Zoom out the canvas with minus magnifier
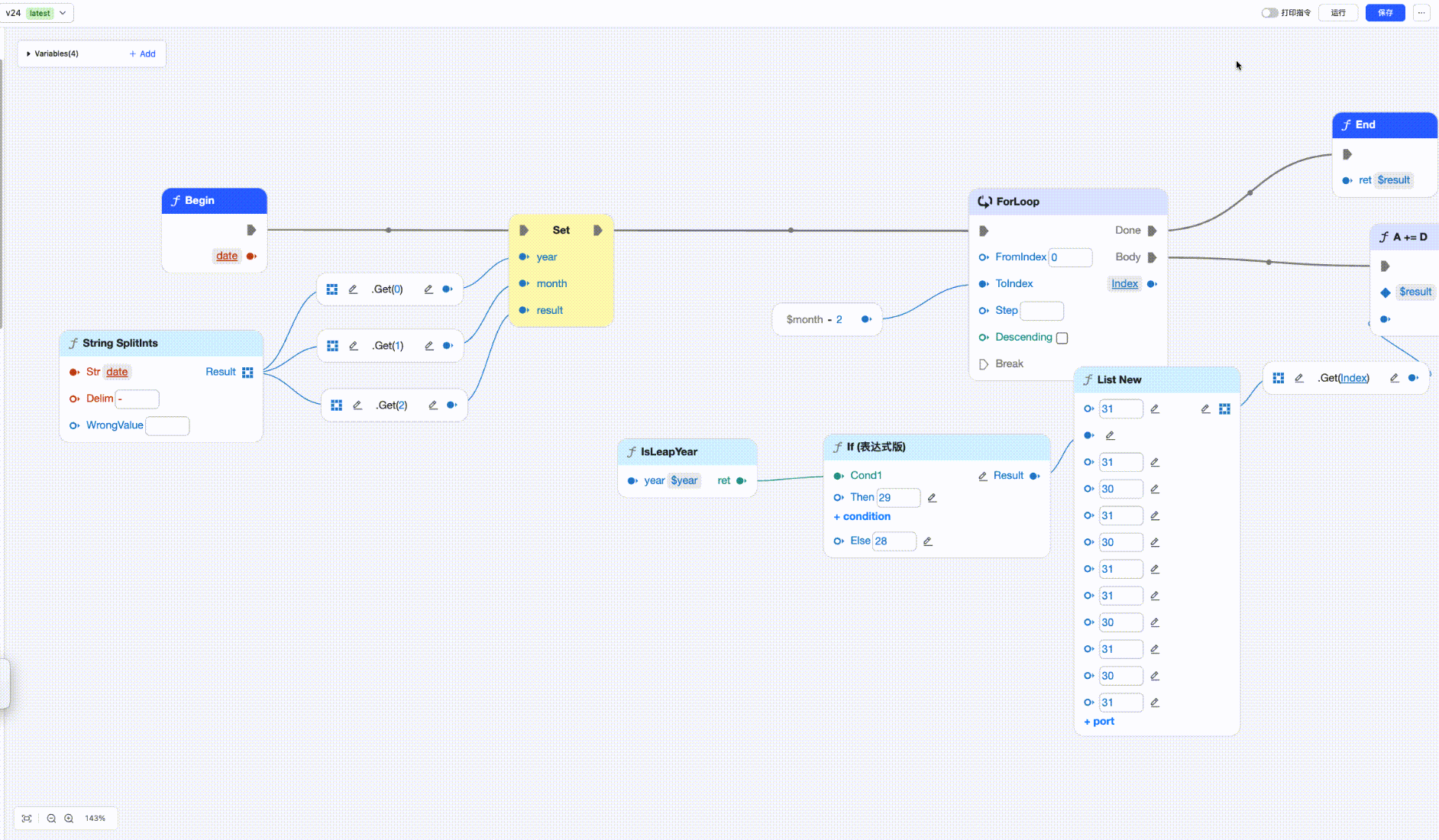 coord(51,818)
